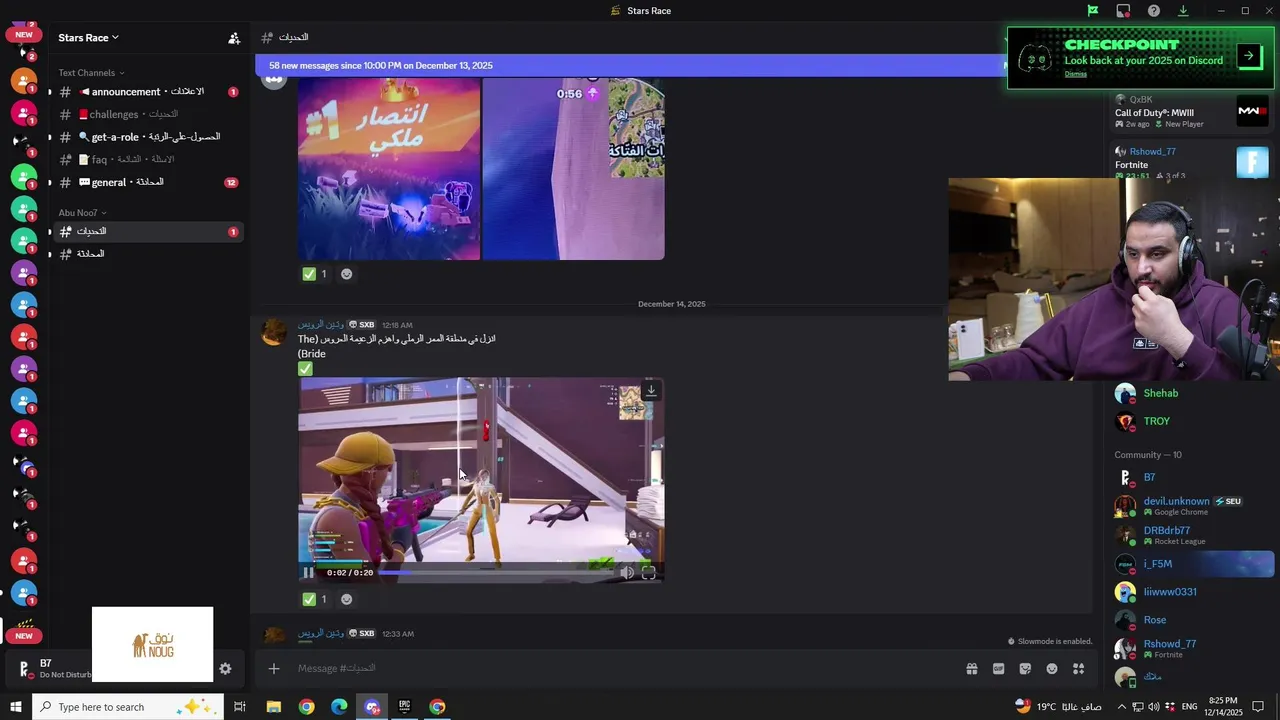Click the taskbar search box
Viewport: 1280px width, 720px height.
(x=129, y=707)
